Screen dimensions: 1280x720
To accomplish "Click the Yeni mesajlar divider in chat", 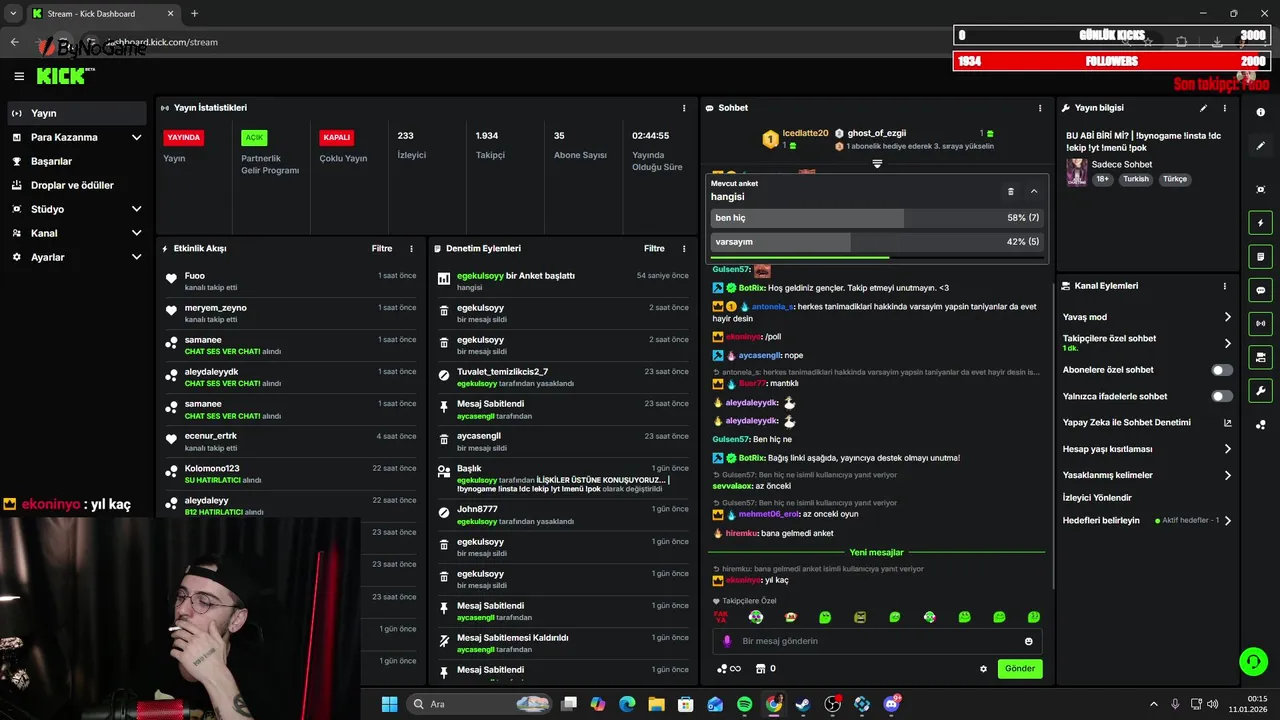I will pos(876,552).
